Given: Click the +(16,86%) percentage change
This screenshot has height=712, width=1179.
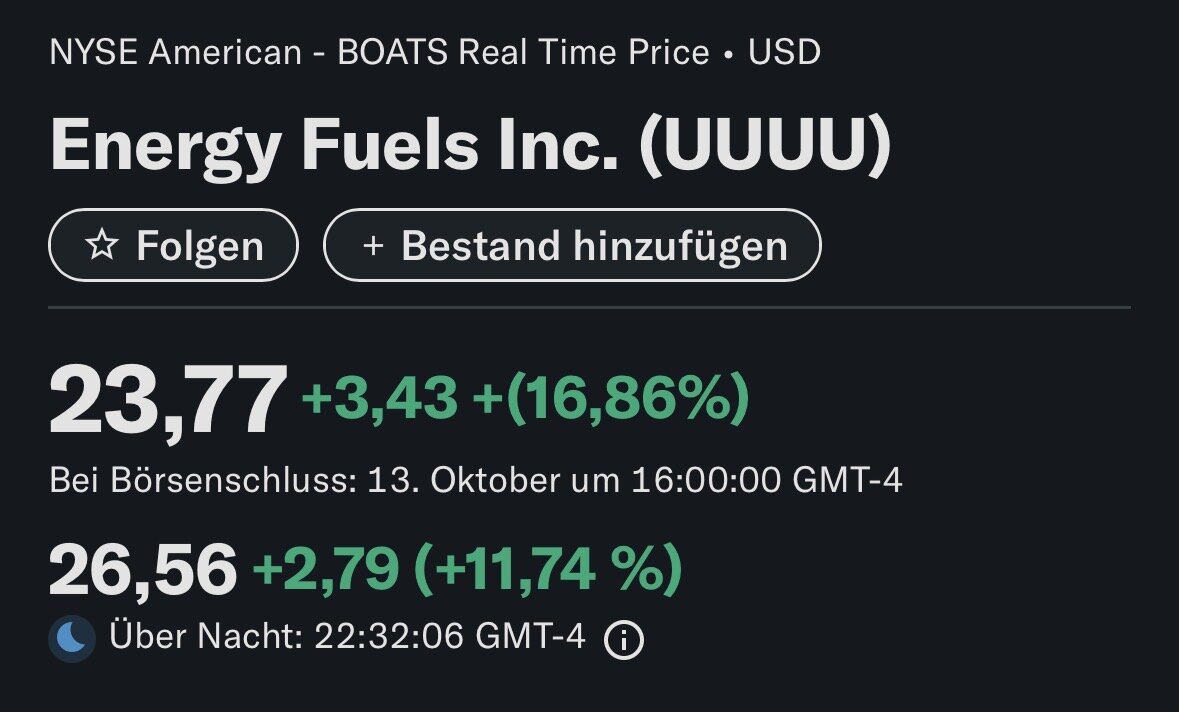Looking at the screenshot, I should click(610, 400).
